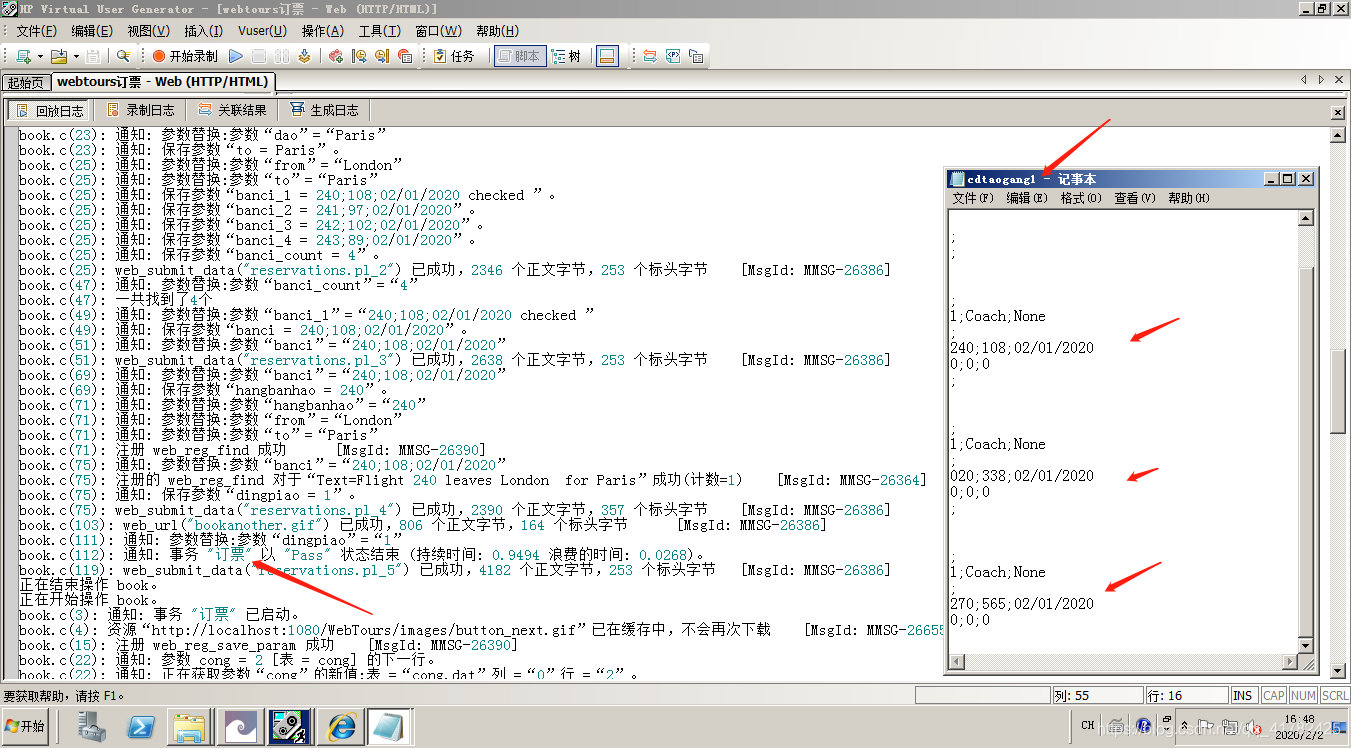Click the new script icon in toolbar

pos(23,57)
